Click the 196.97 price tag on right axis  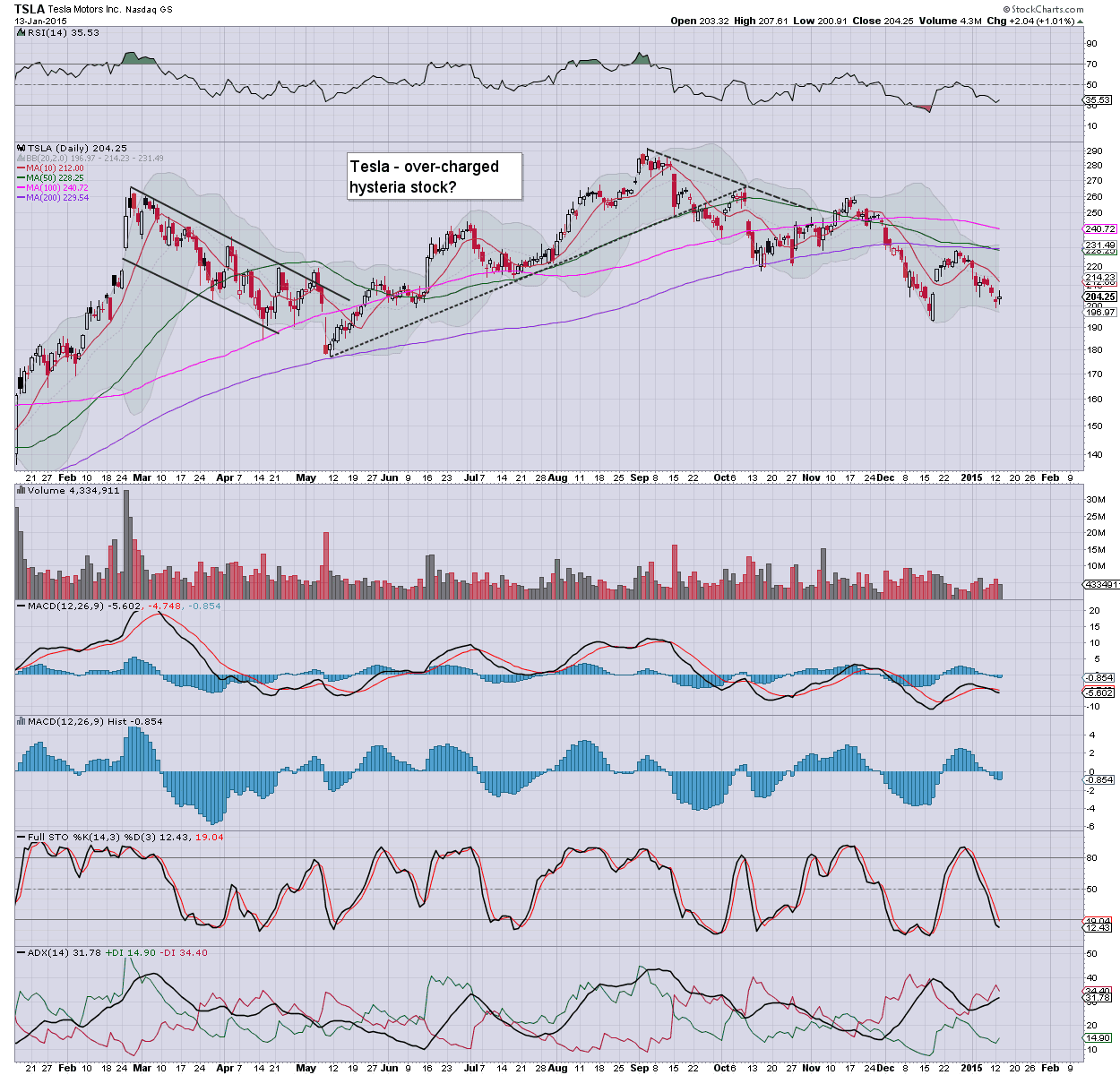point(1099,312)
